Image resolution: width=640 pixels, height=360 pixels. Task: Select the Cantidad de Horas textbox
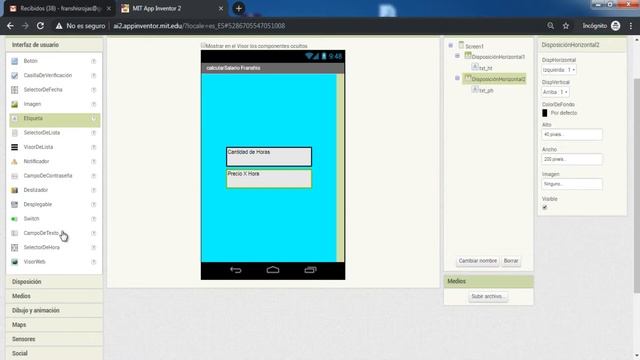[x=269, y=157]
